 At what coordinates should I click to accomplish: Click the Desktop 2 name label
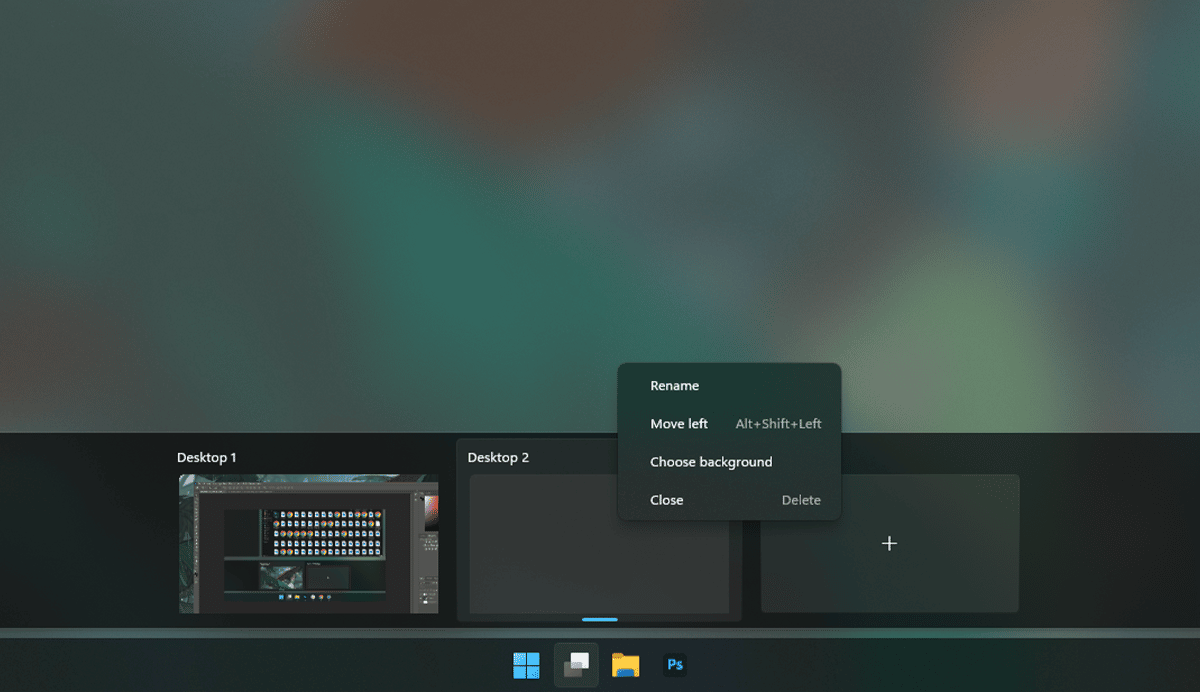(x=498, y=458)
